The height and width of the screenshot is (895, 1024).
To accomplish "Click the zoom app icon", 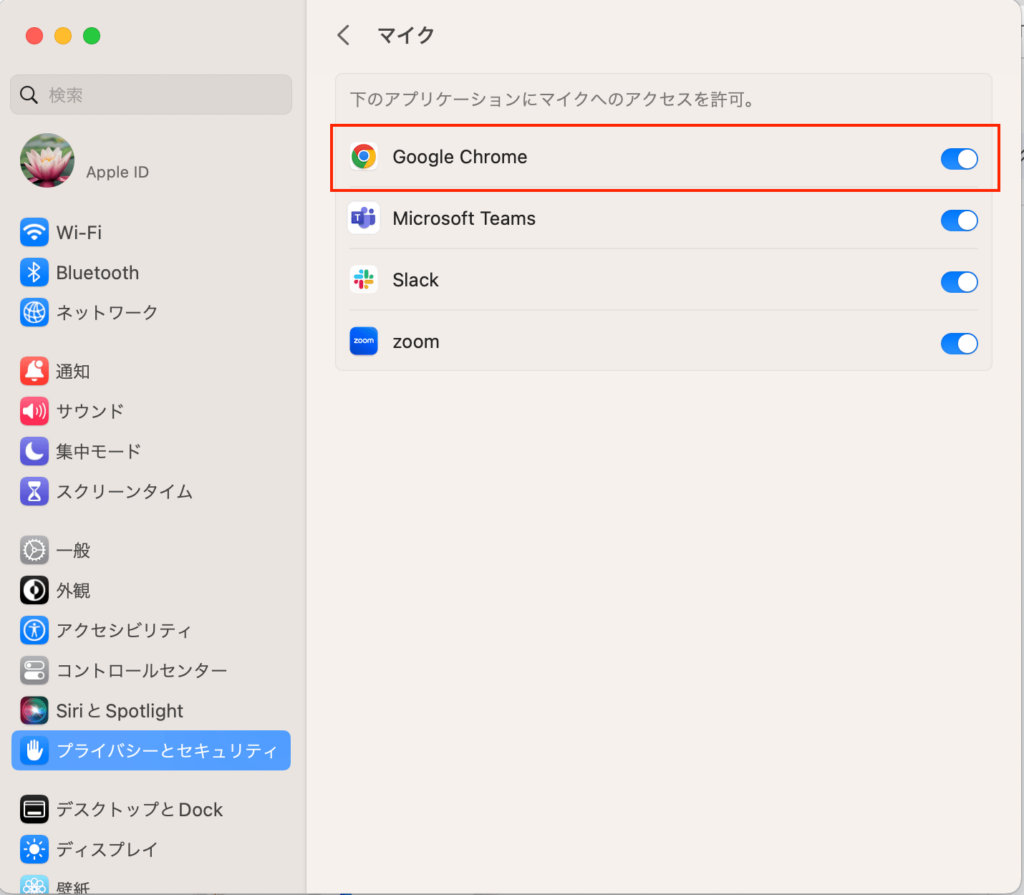I will pos(364,341).
